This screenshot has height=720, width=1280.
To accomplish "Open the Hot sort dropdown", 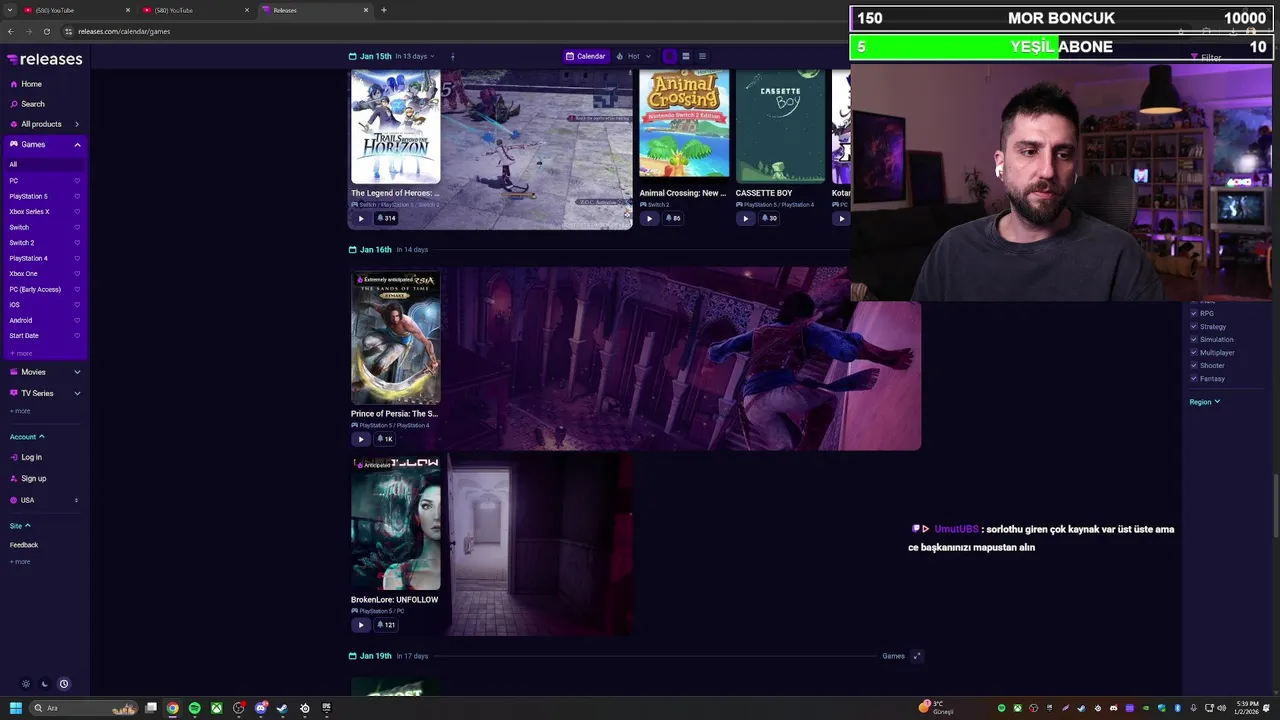I will [633, 56].
